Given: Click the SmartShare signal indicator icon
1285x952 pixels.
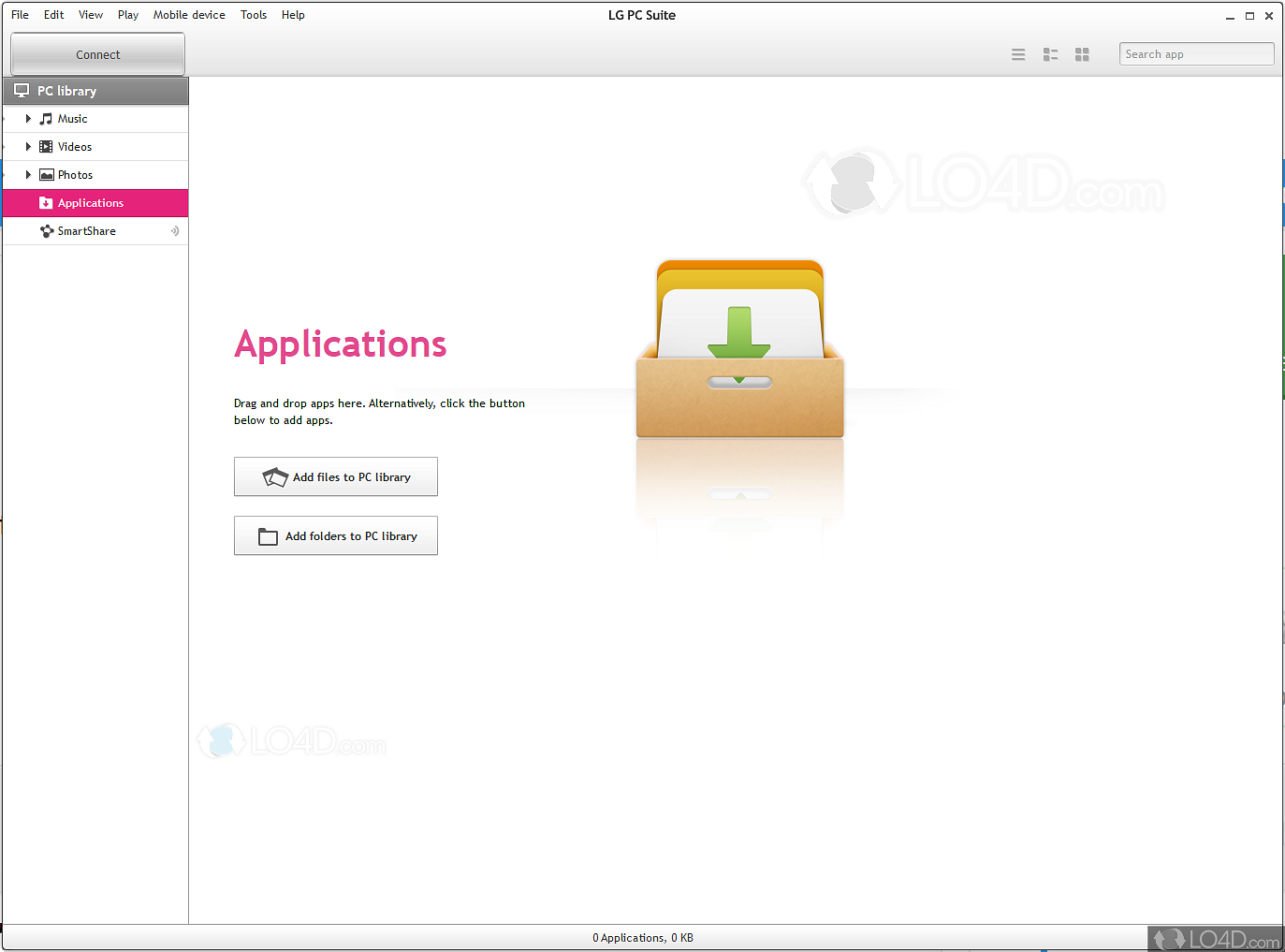Looking at the screenshot, I should 175,231.
